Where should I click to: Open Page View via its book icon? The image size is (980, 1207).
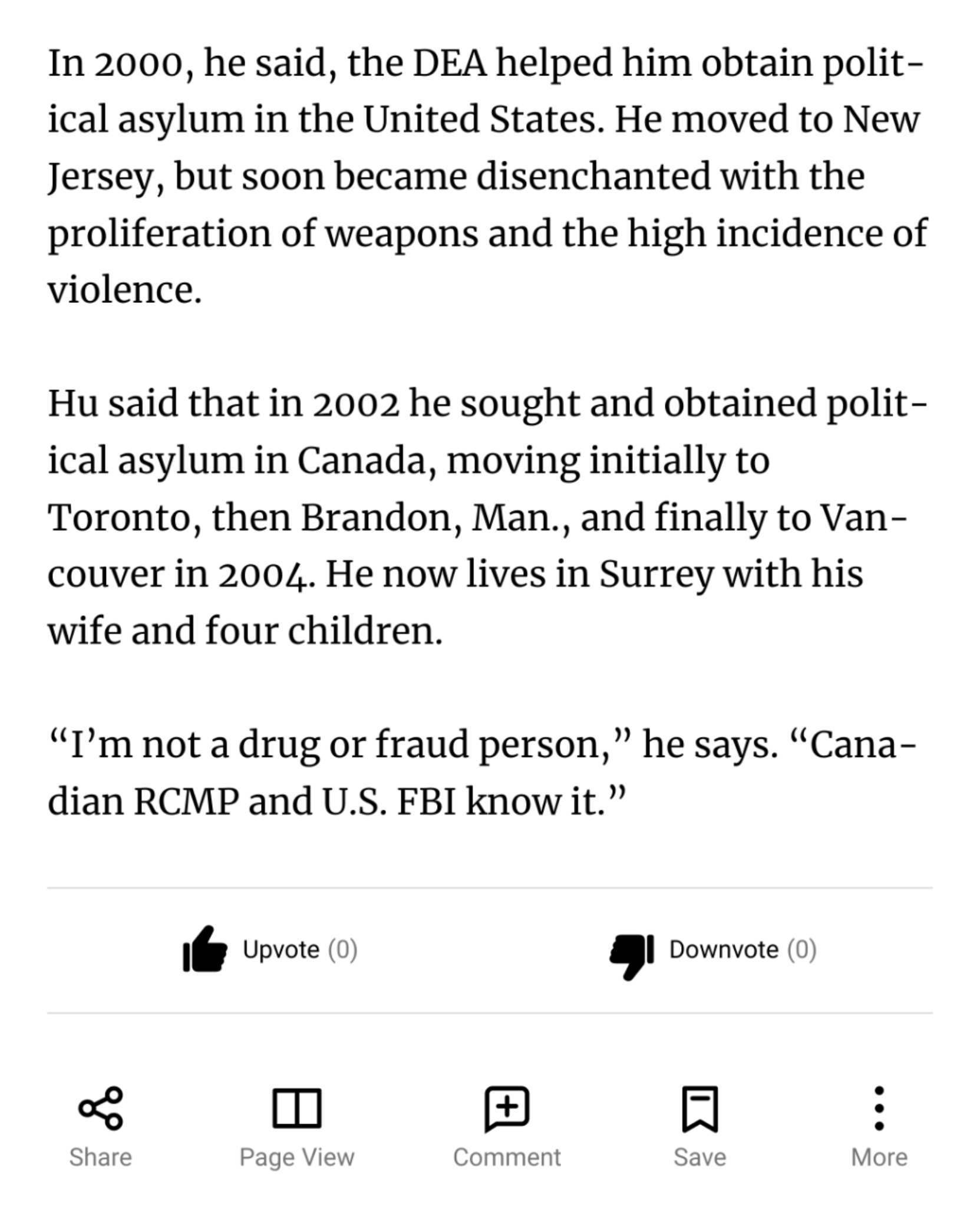point(296,1108)
